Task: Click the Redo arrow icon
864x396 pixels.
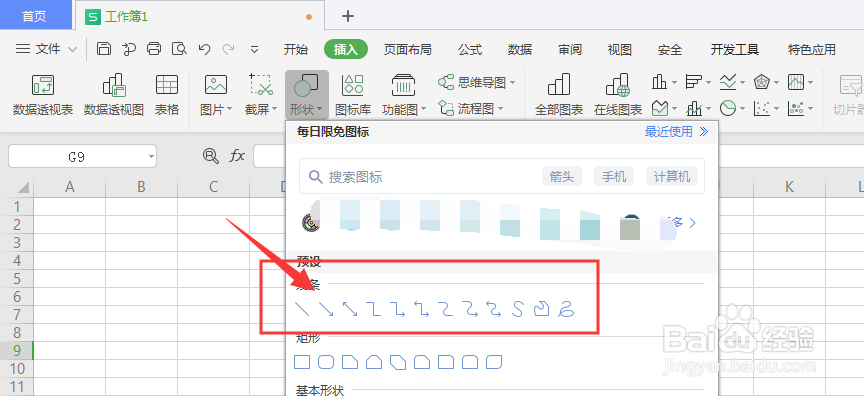Action: 229,49
